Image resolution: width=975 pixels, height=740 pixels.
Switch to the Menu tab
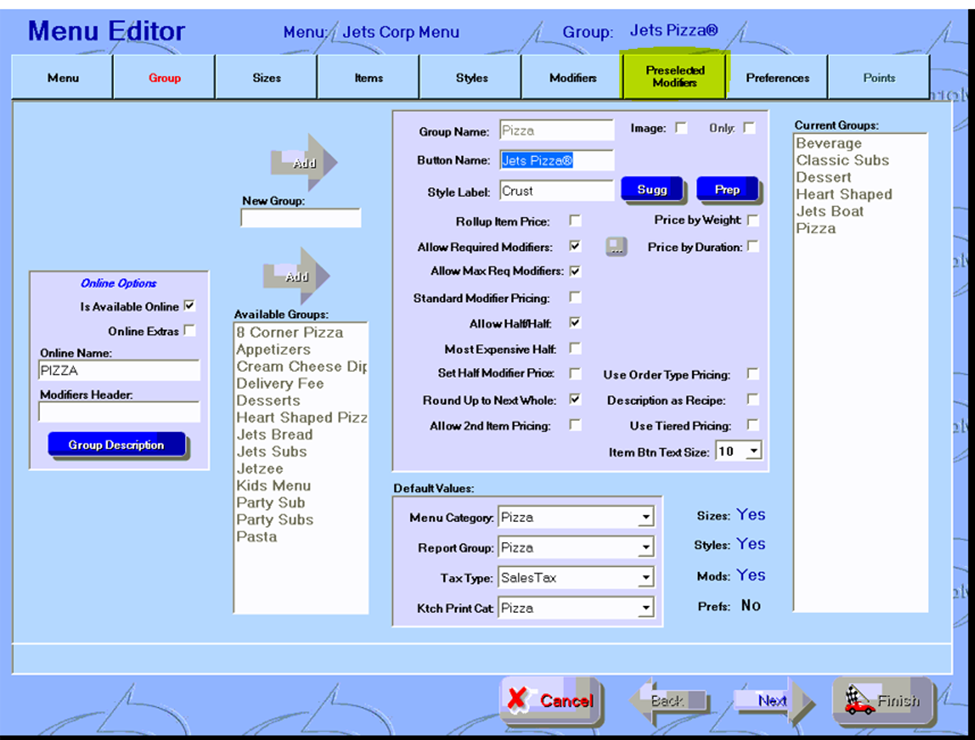pyautogui.click(x=63, y=77)
